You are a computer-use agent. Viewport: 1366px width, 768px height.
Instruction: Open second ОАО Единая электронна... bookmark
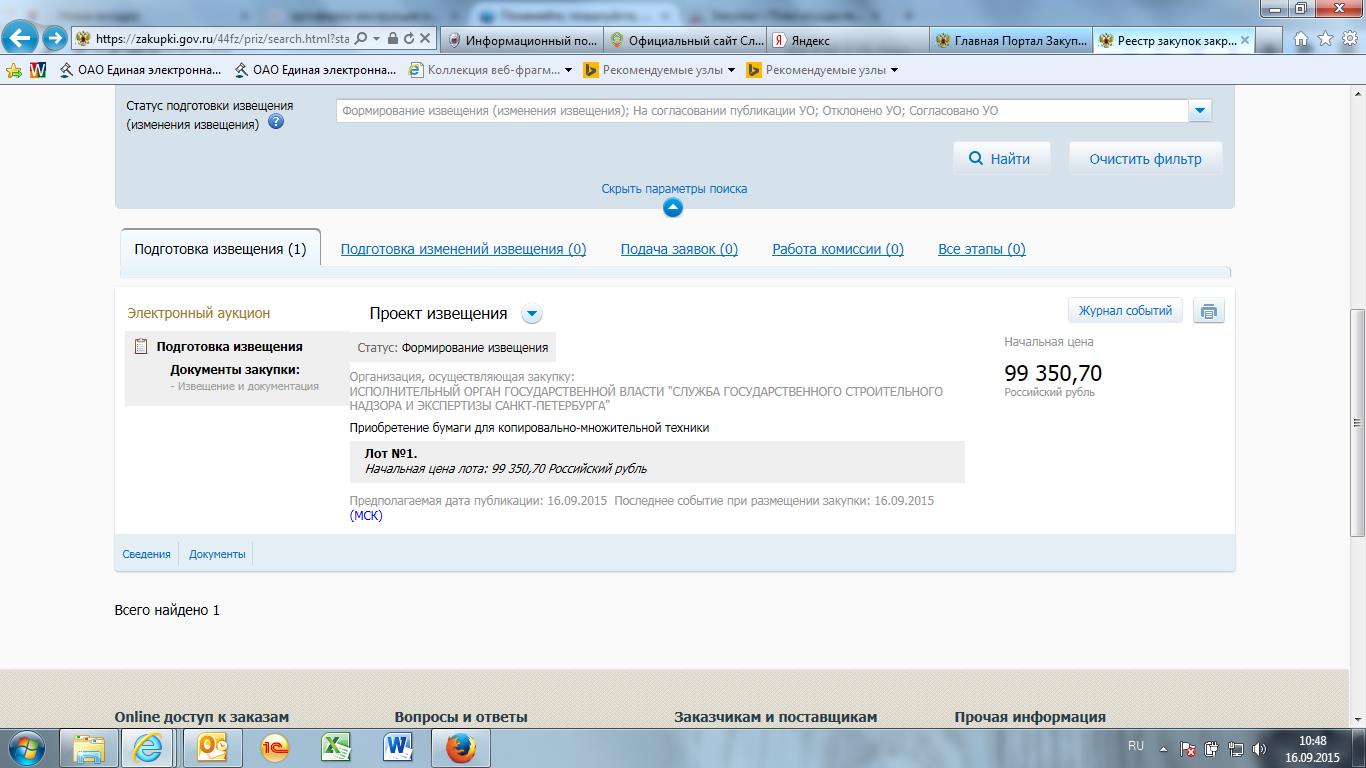pos(315,70)
